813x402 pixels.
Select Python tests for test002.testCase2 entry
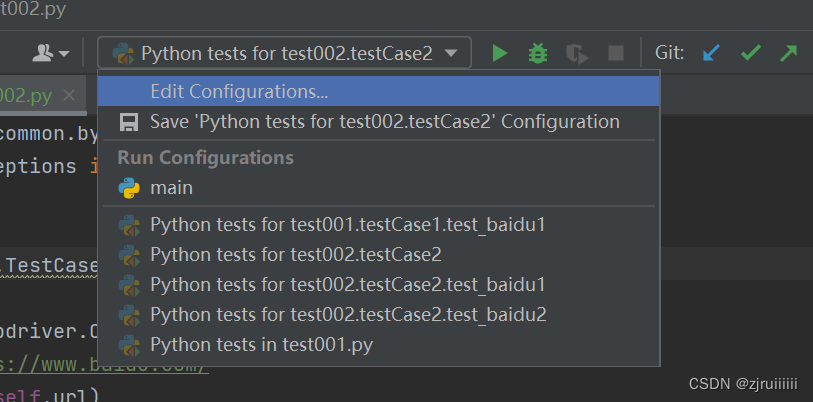295,255
